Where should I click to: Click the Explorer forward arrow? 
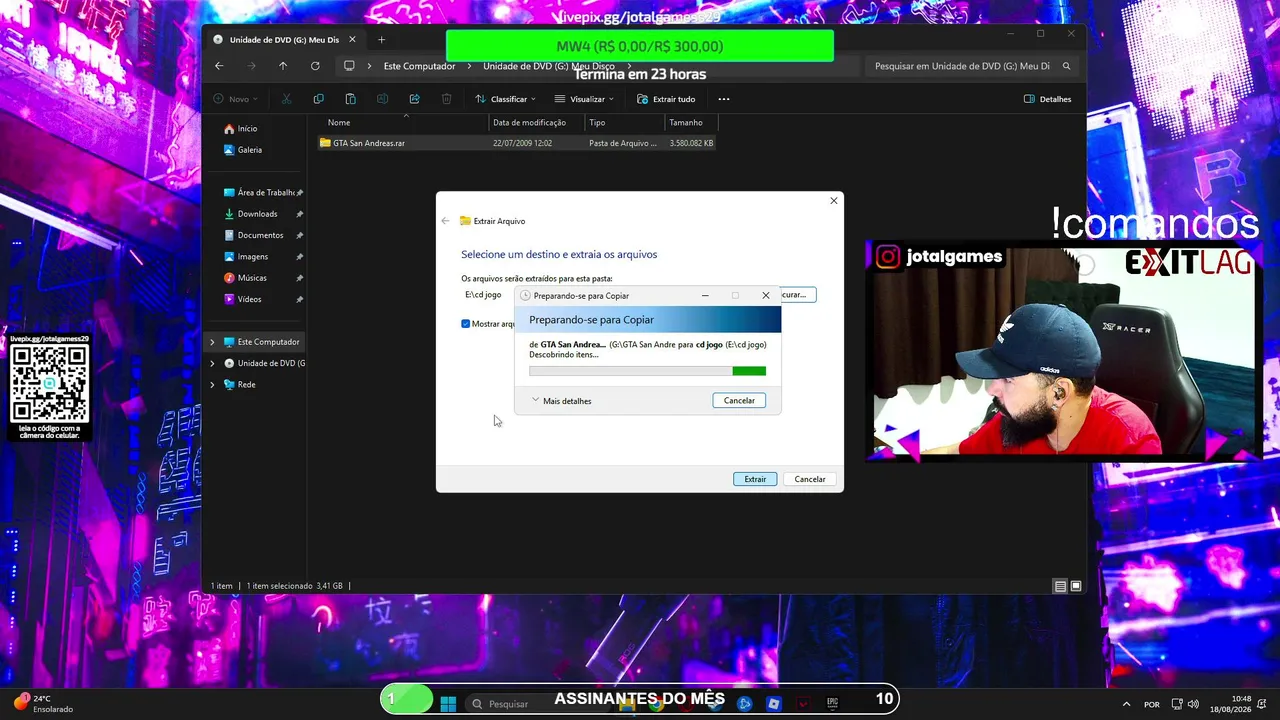point(251,66)
